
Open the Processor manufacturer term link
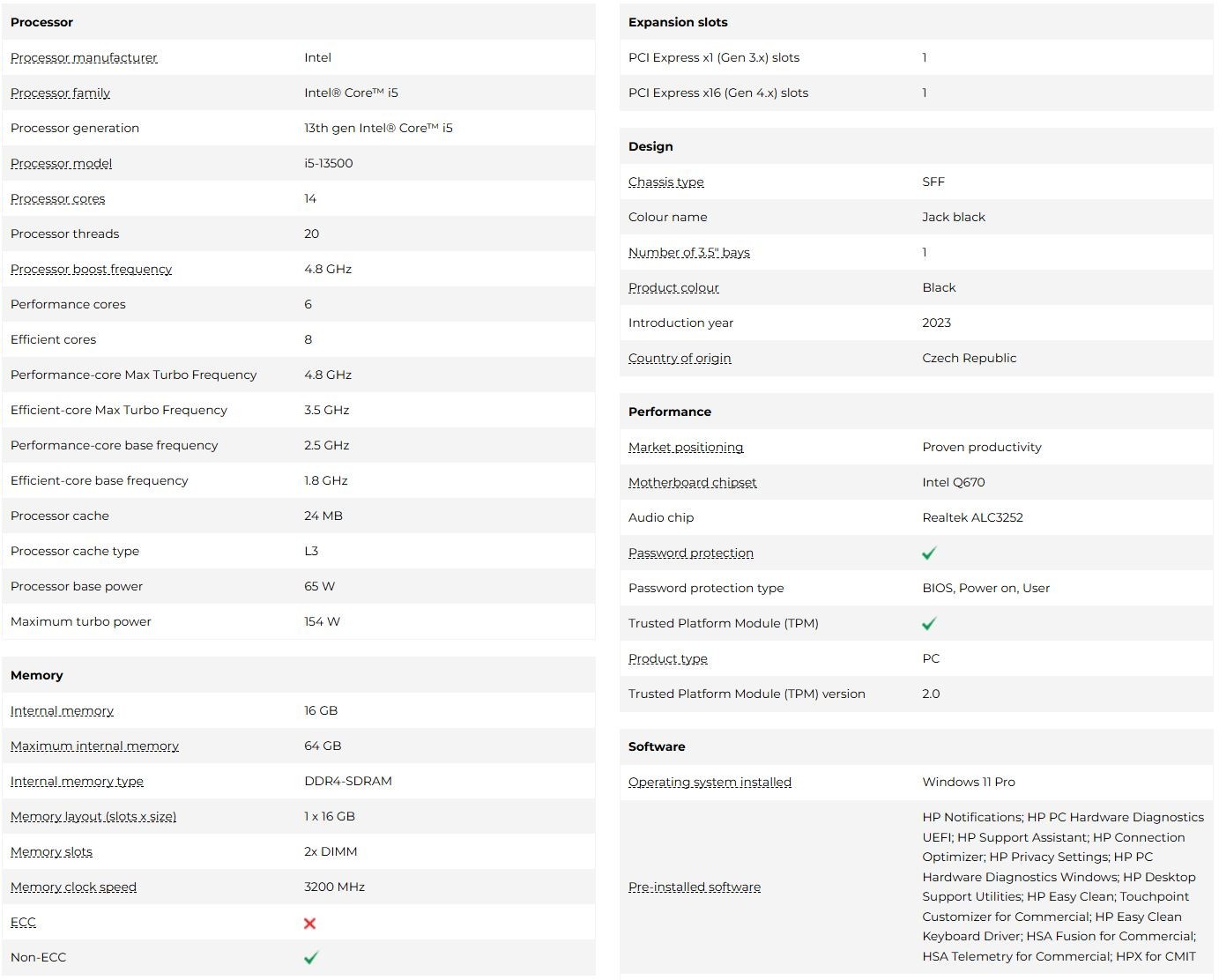(x=84, y=58)
